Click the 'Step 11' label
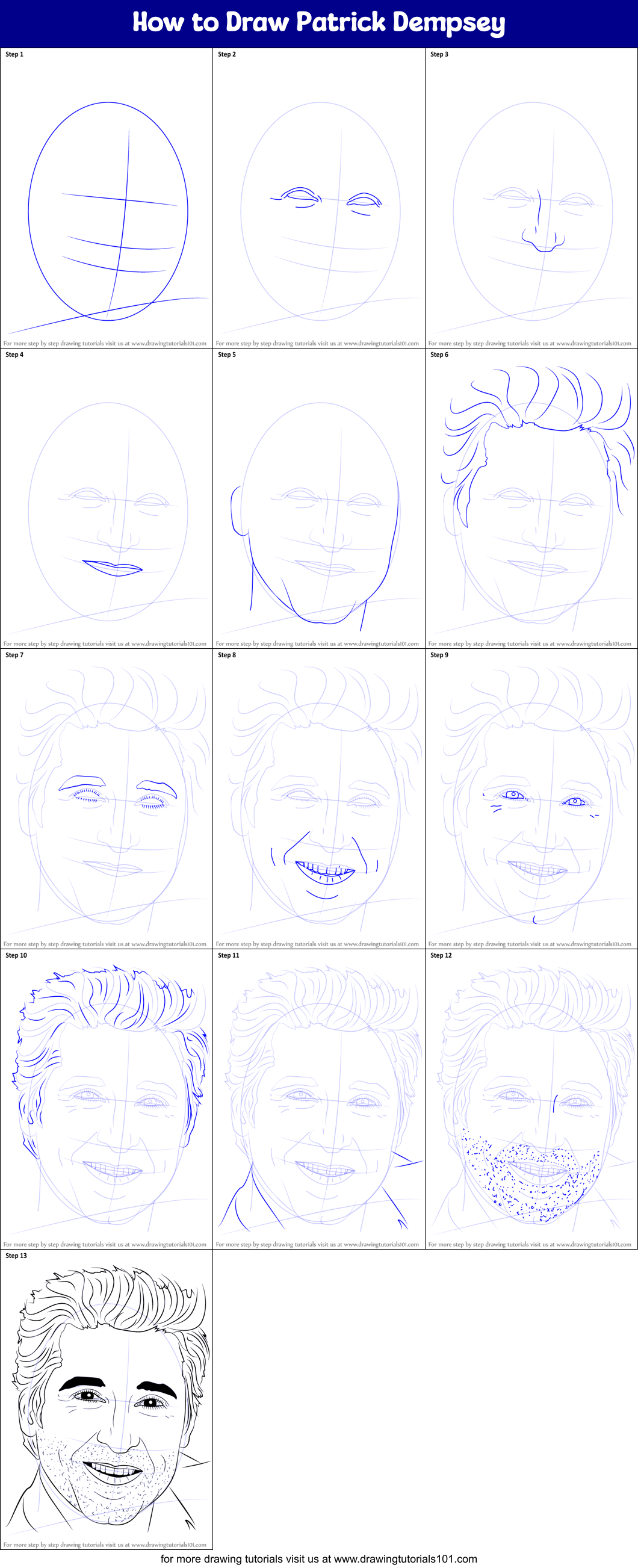The width and height of the screenshot is (638, 1568). click(x=229, y=955)
